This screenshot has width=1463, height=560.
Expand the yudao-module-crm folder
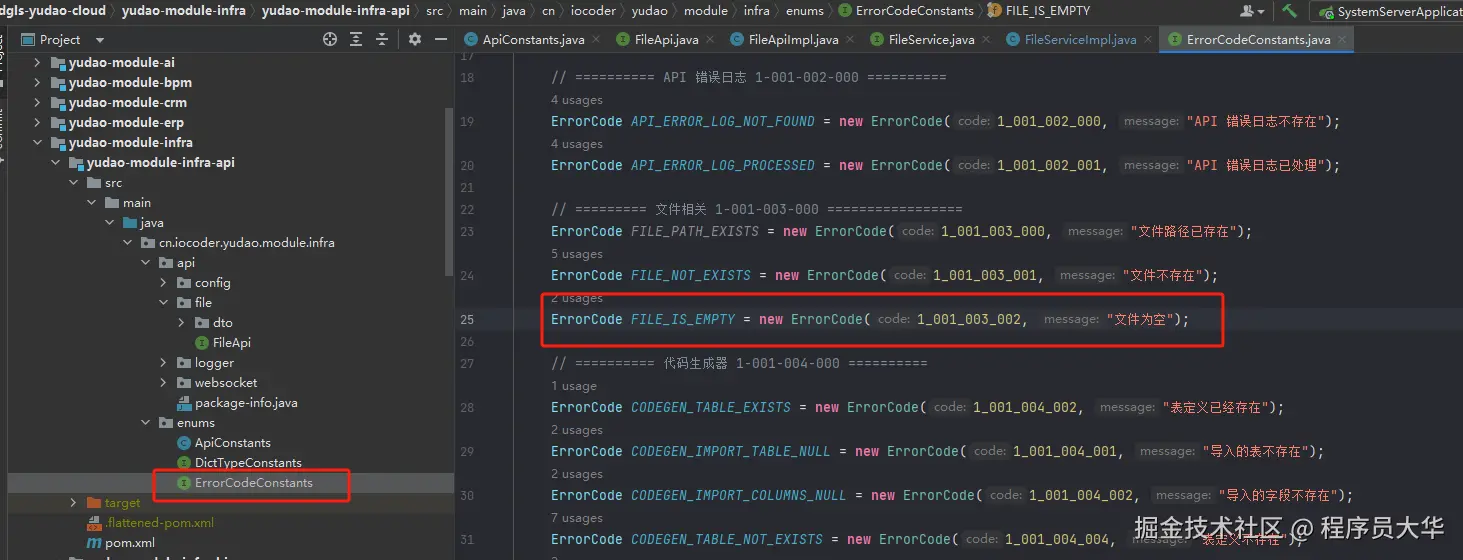pyautogui.click(x=37, y=102)
